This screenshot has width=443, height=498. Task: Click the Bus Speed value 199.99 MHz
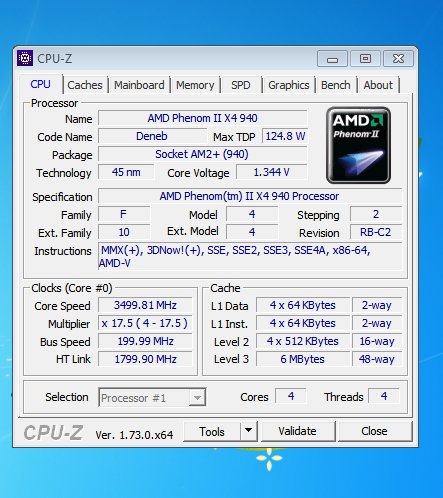point(145,341)
